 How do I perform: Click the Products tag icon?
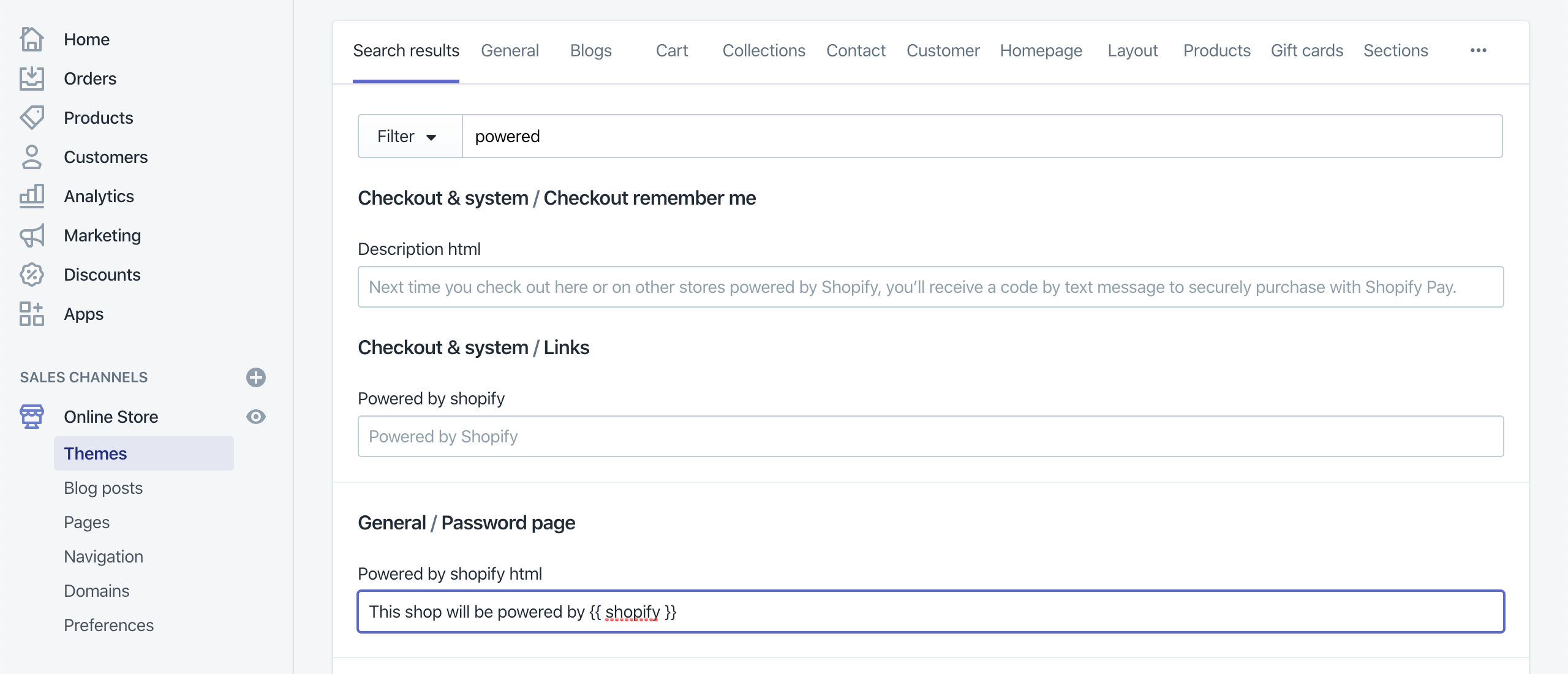click(x=31, y=117)
